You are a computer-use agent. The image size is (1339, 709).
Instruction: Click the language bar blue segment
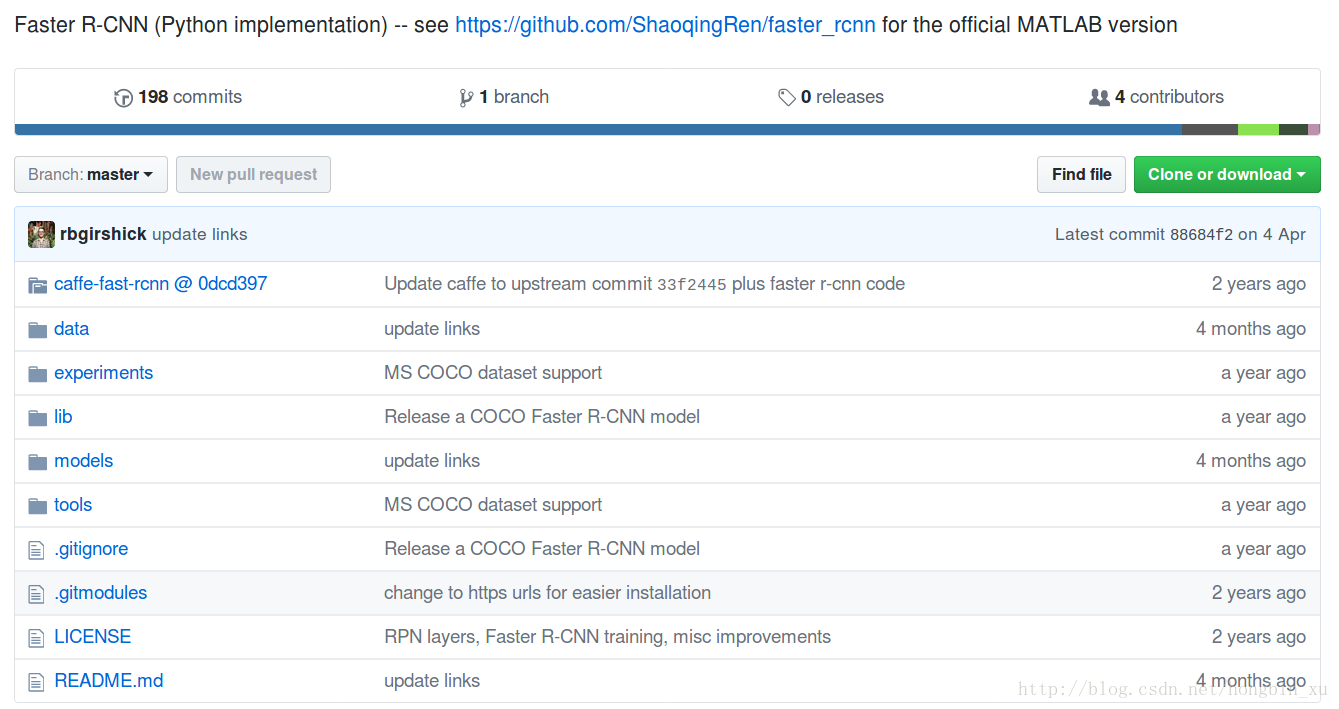coord(598,129)
